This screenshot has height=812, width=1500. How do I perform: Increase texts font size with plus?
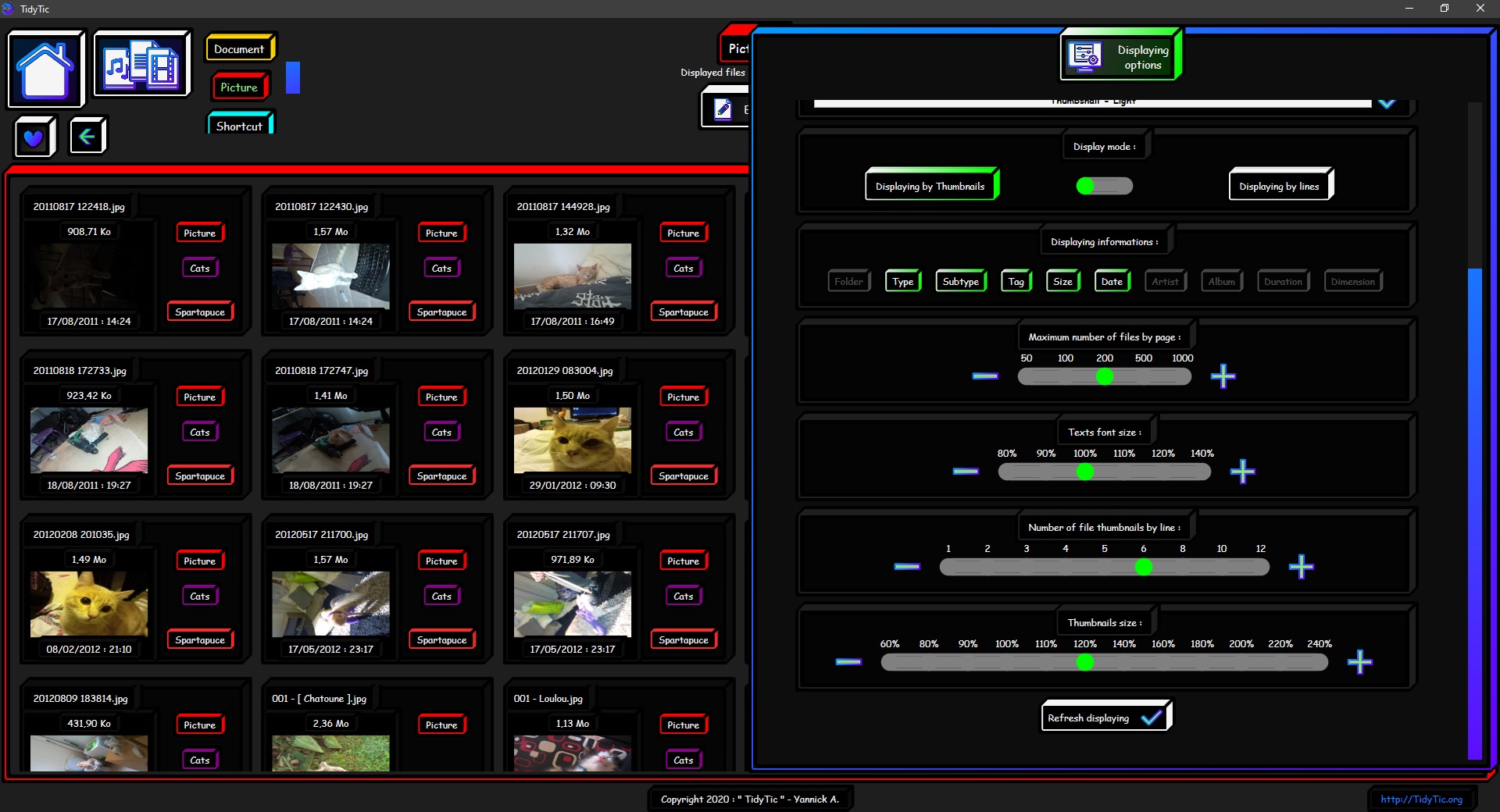coord(1242,472)
